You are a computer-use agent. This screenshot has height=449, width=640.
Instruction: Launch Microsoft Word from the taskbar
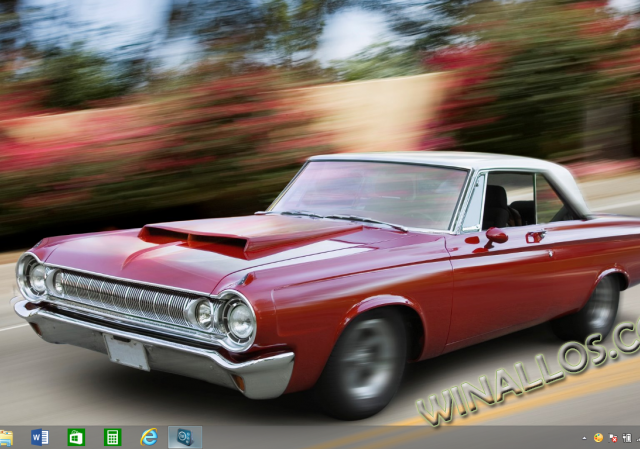(x=40, y=437)
